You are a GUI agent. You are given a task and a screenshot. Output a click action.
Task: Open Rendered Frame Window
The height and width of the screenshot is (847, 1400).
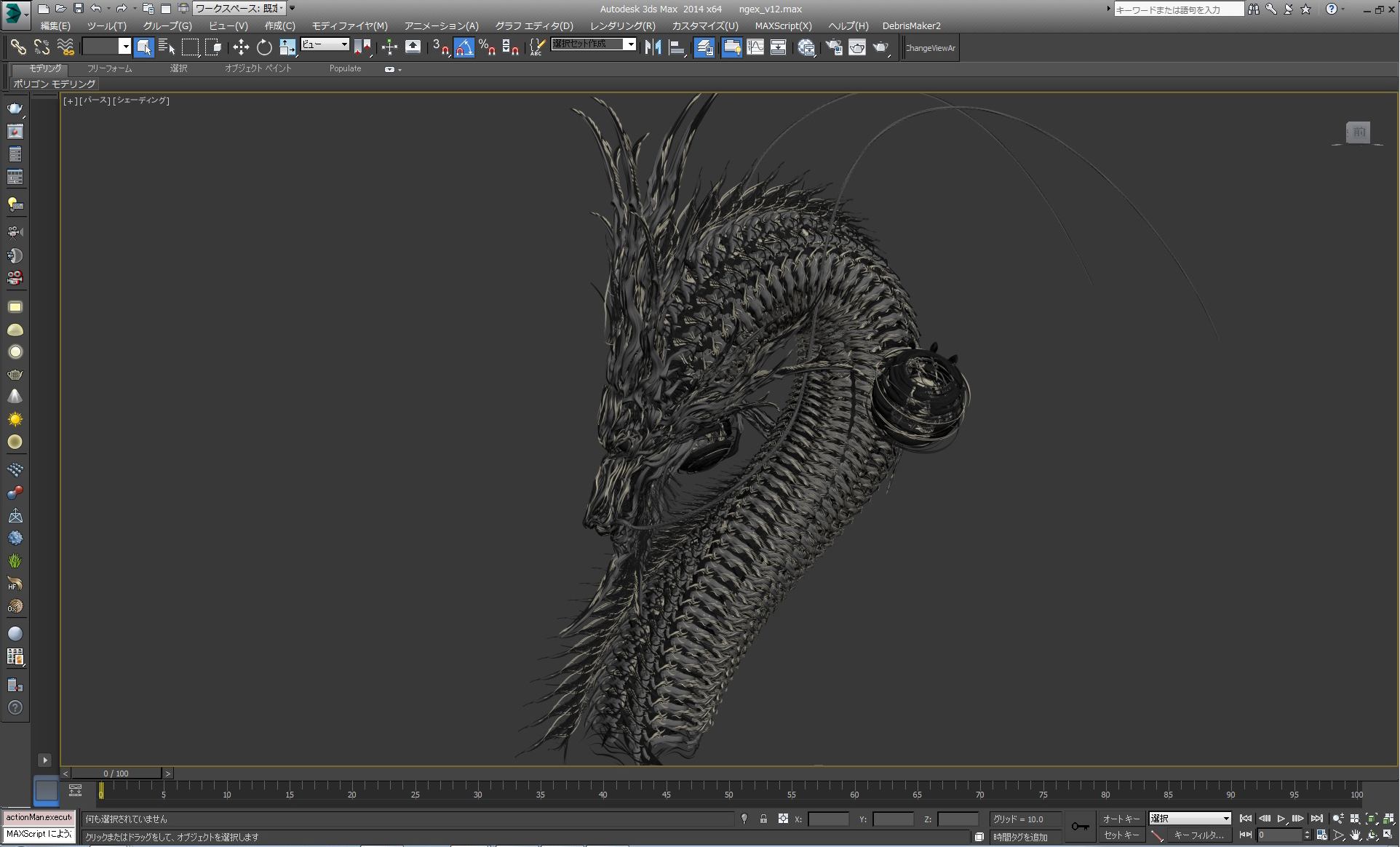point(857,47)
